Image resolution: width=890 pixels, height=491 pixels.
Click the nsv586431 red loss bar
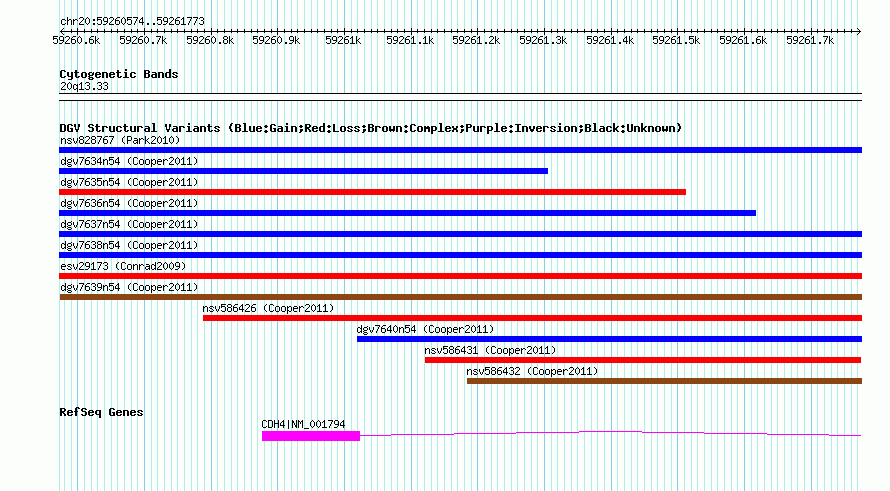(643, 360)
